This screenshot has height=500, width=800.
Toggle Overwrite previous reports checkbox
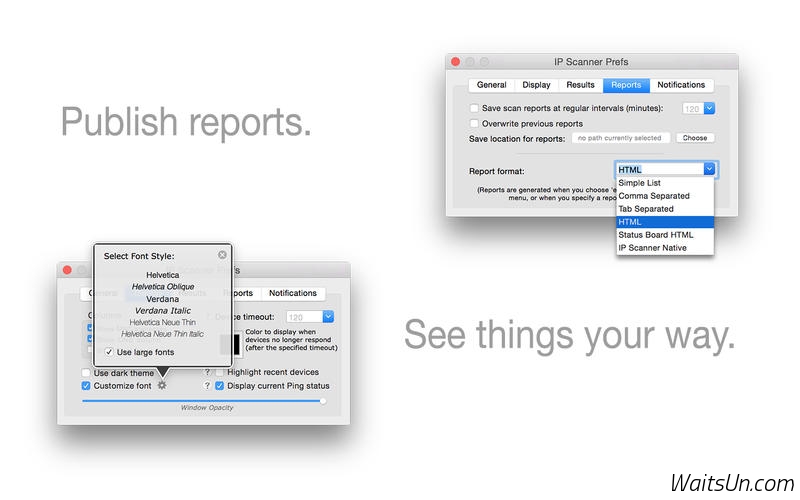point(474,123)
